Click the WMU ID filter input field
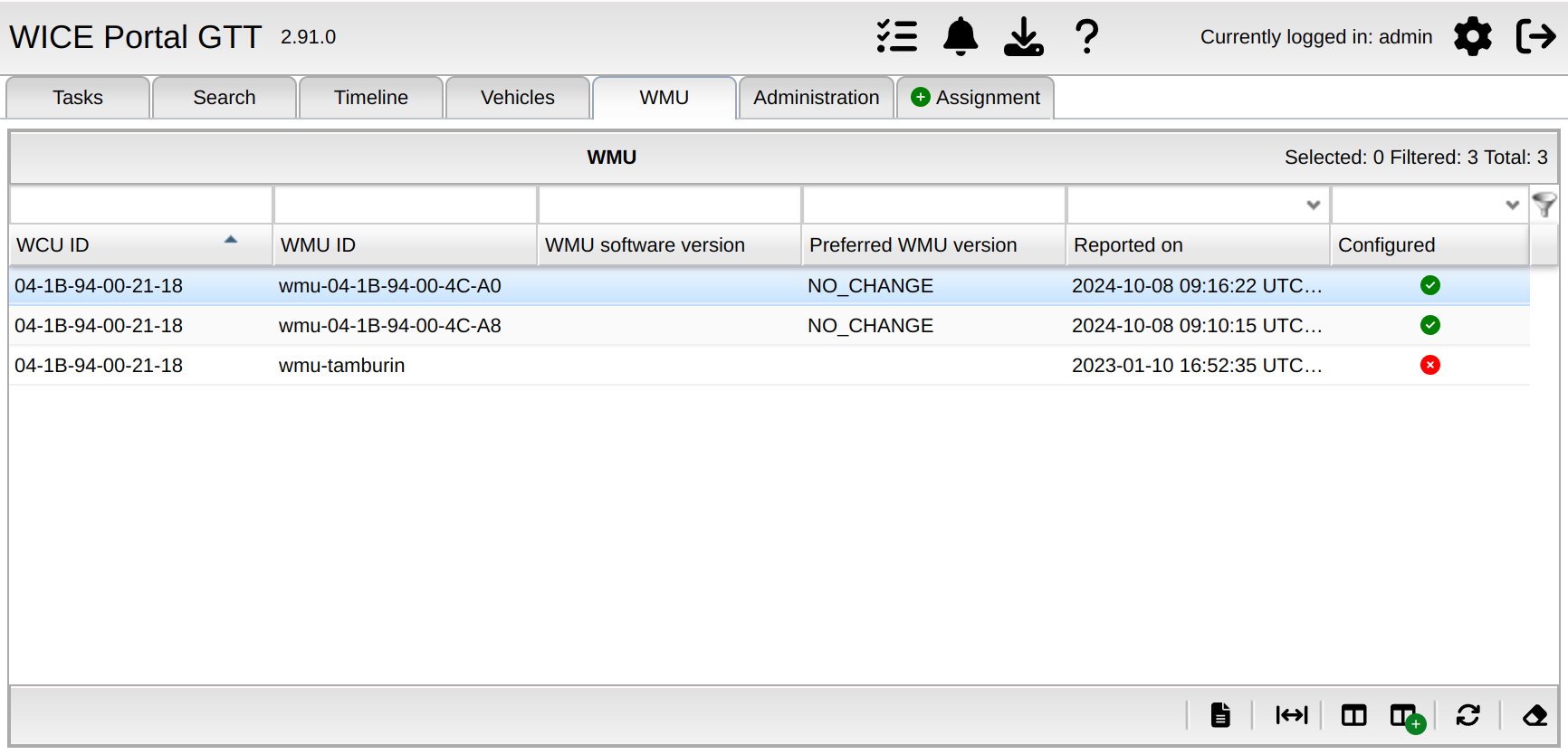1568x755 pixels. click(x=405, y=205)
